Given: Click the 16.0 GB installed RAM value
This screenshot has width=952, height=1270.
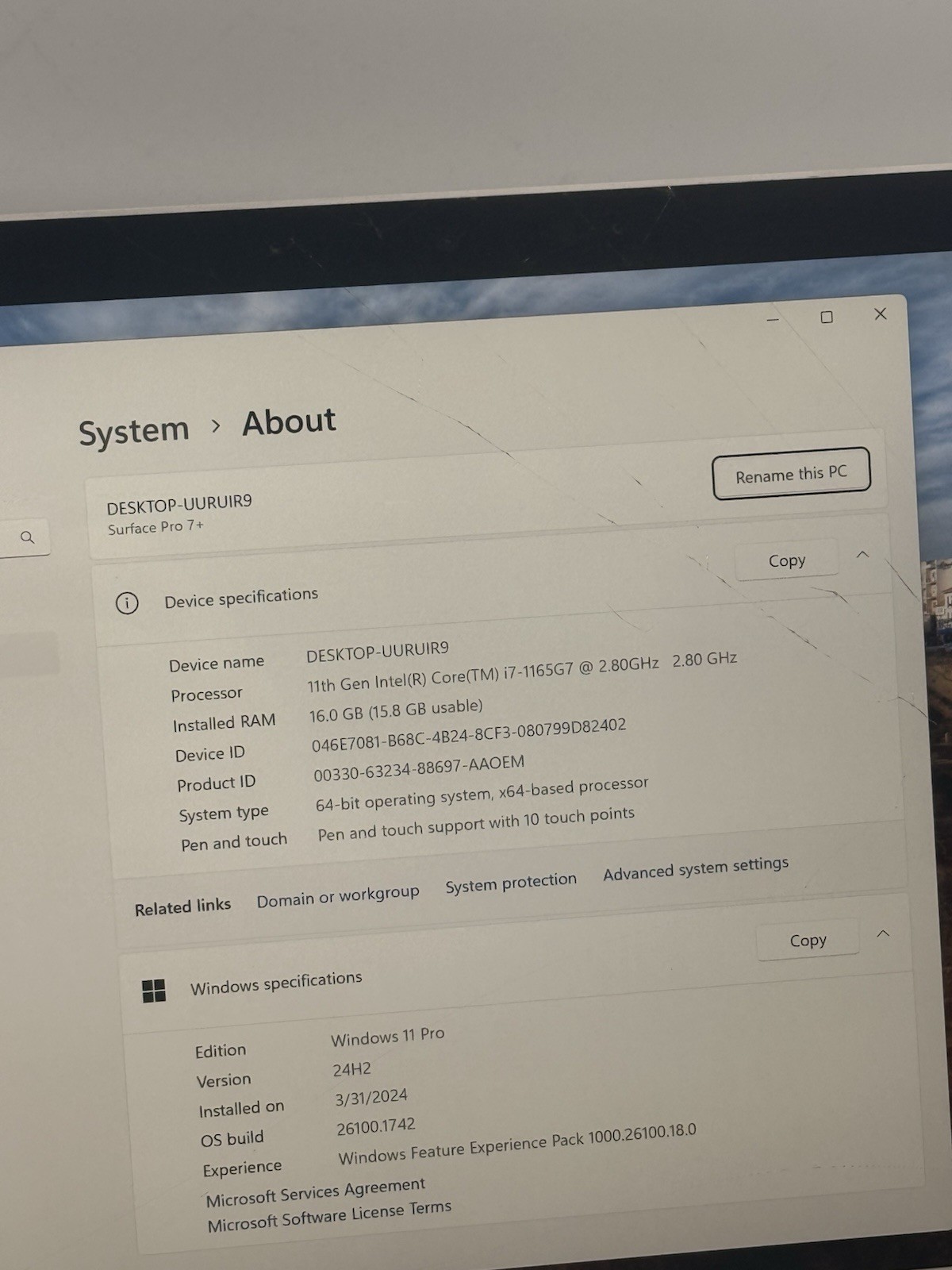Looking at the screenshot, I should click(396, 710).
